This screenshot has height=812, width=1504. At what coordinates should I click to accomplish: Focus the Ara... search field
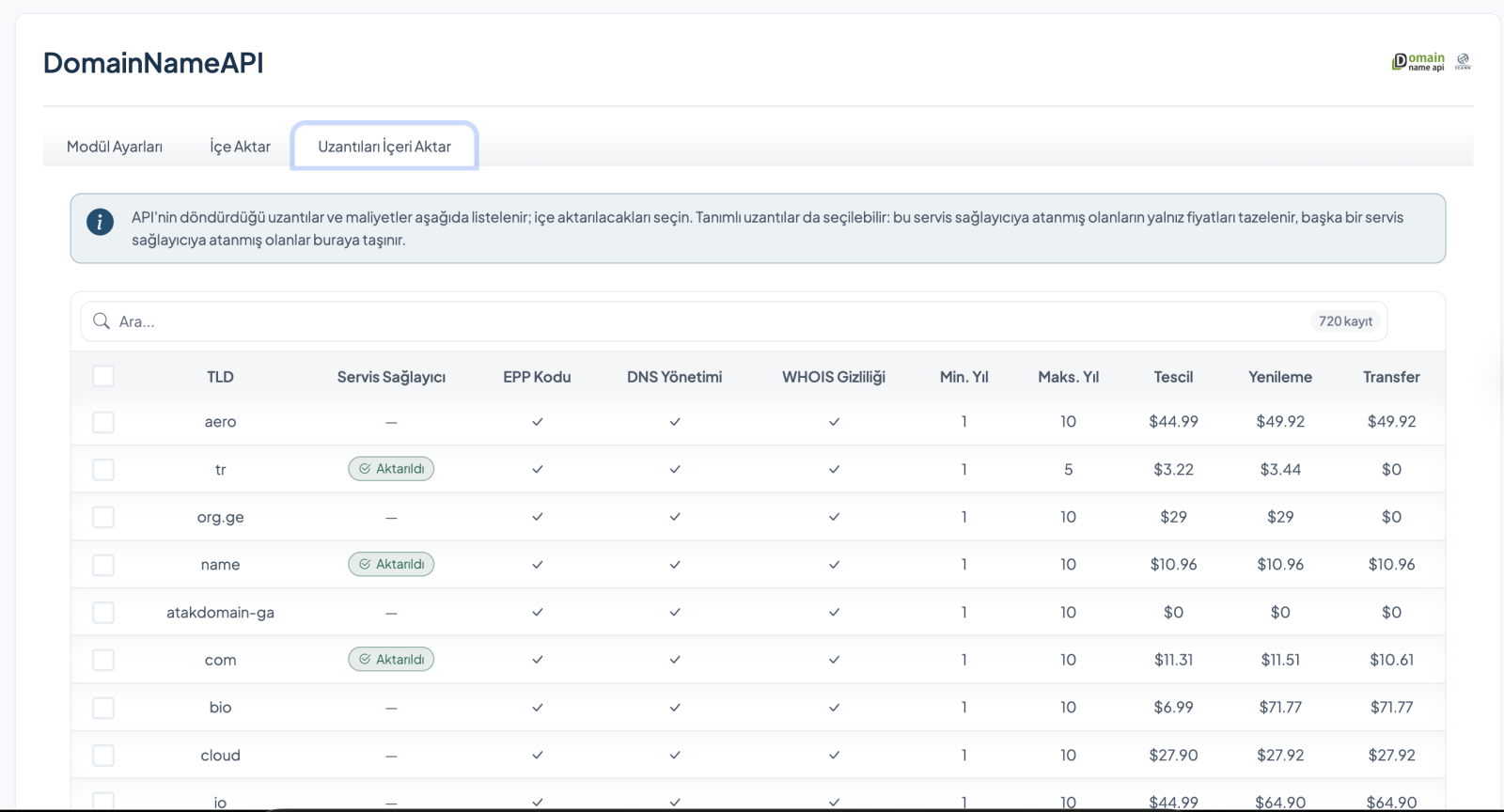(734, 321)
